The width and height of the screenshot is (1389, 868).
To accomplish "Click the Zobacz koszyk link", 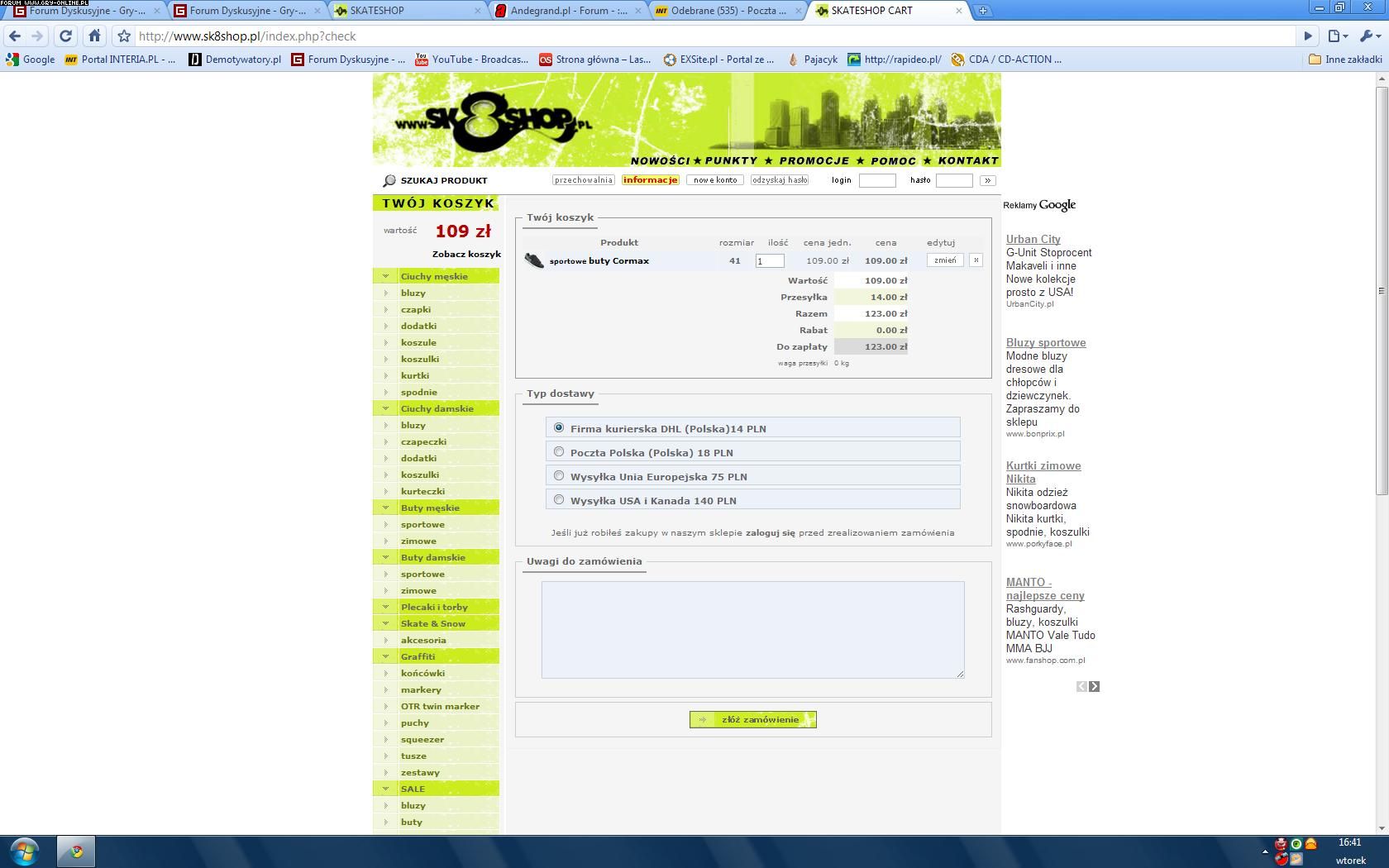I will pyautogui.click(x=466, y=254).
